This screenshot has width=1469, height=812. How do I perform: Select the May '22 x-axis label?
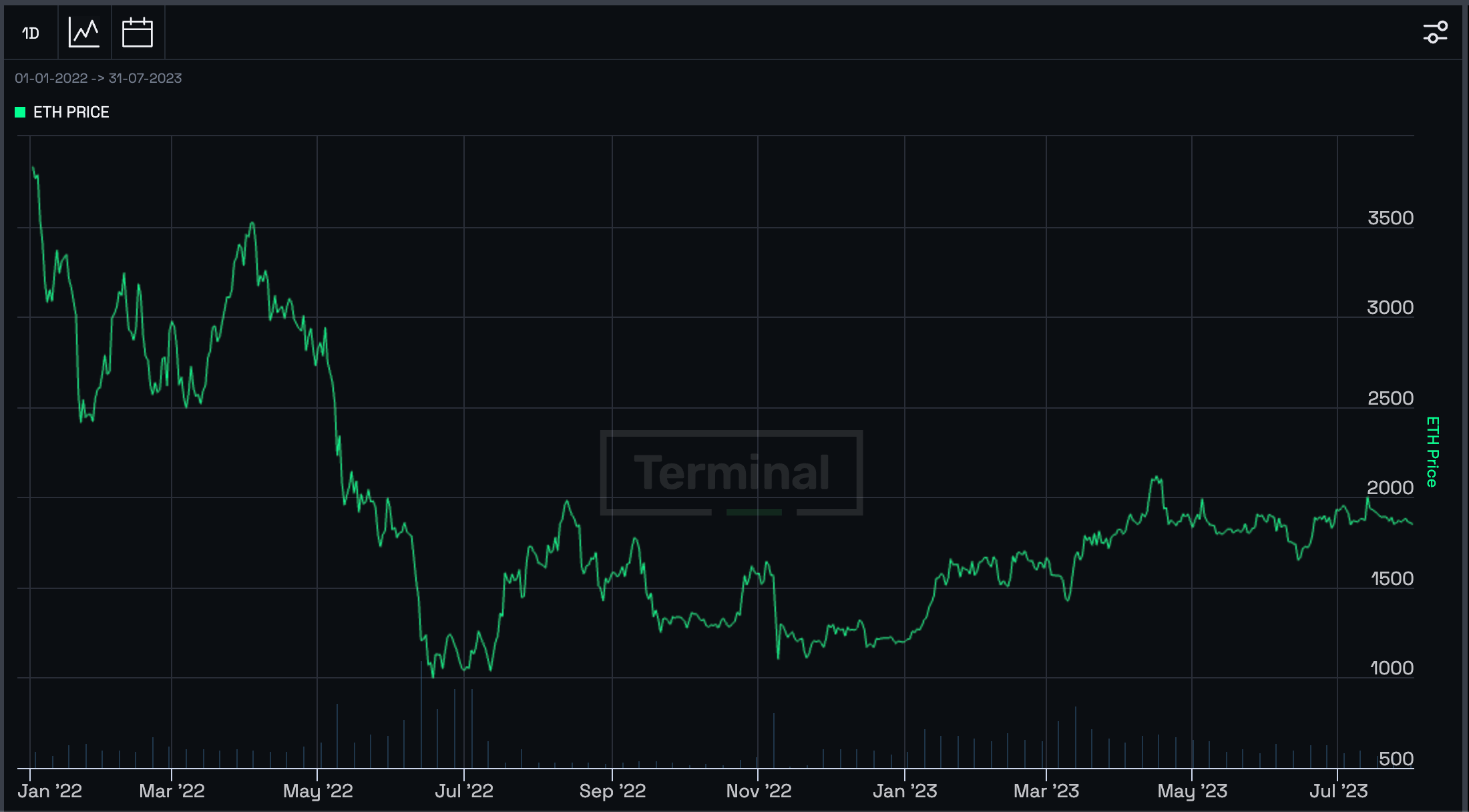click(318, 791)
